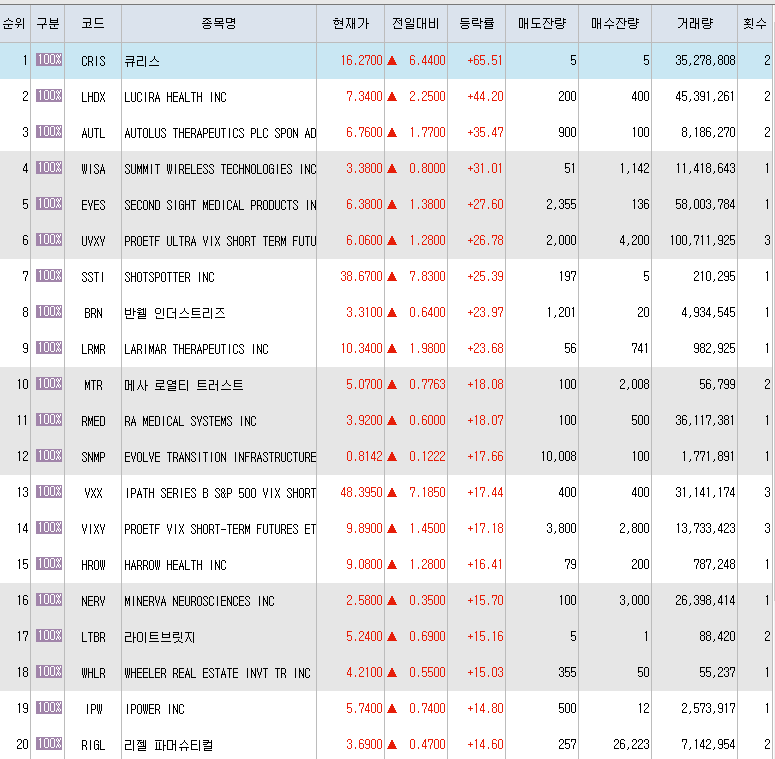Click the 100% badge in the WHLR row
This screenshot has height=759, width=775.
(x=49, y=672)
